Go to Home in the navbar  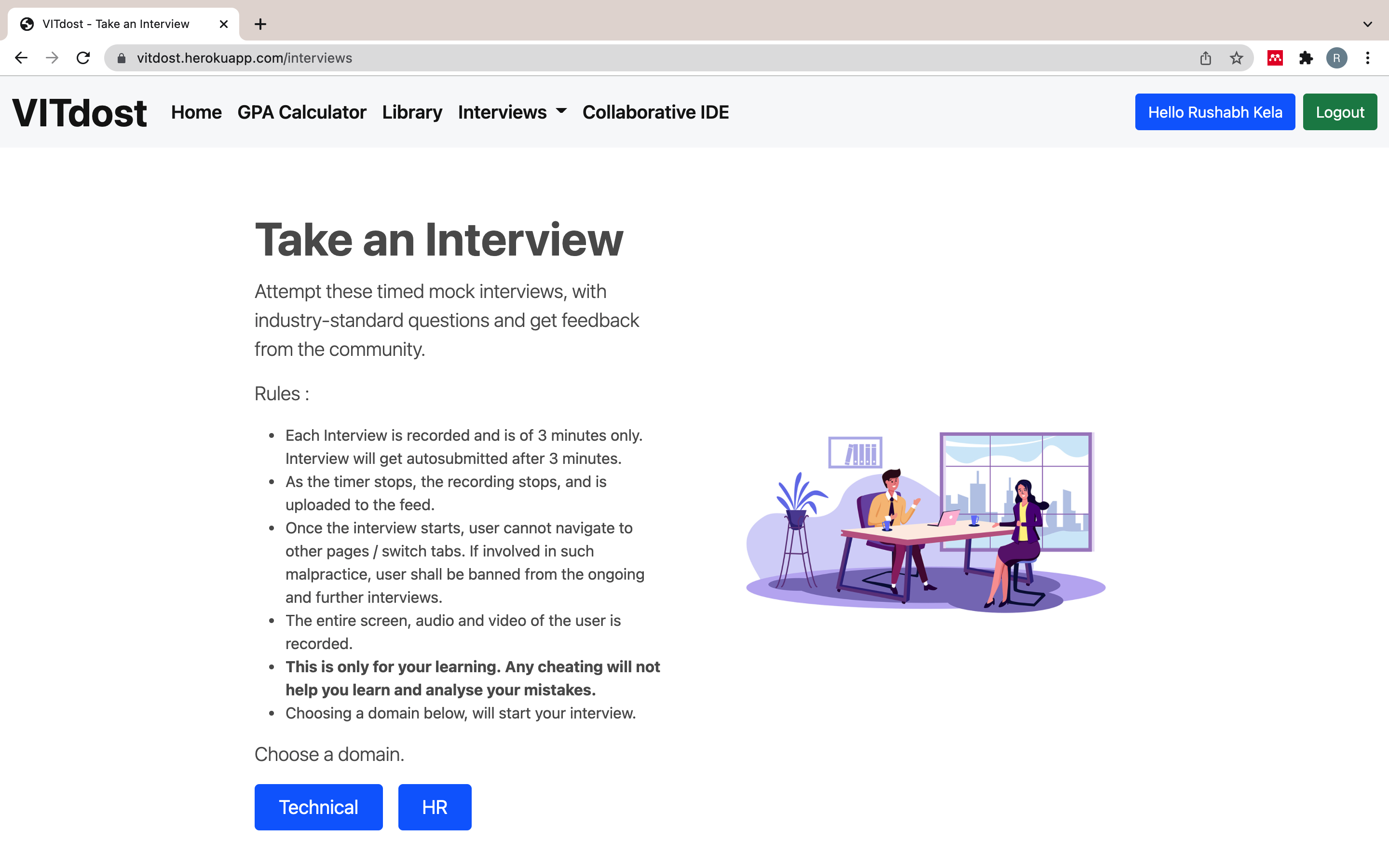pos(196,112)
